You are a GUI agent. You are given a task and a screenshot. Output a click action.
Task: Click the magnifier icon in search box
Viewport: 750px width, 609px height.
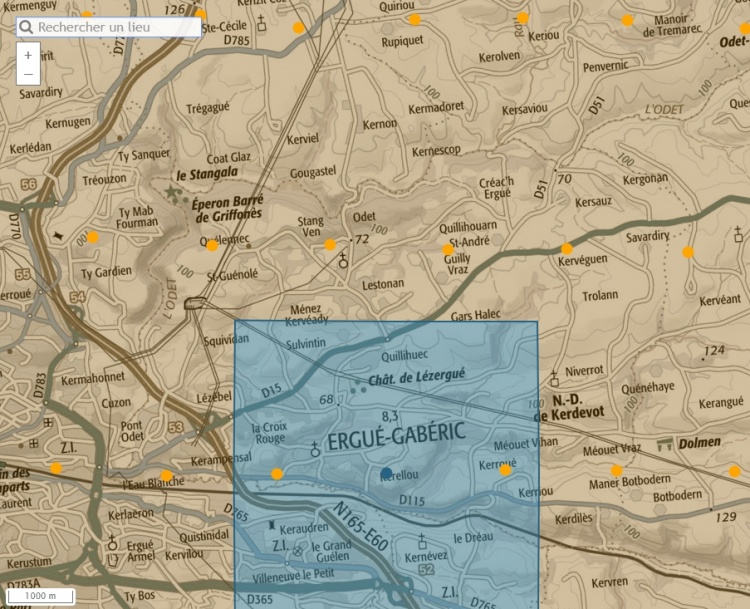pyautogui.click(x=27, y=27)
